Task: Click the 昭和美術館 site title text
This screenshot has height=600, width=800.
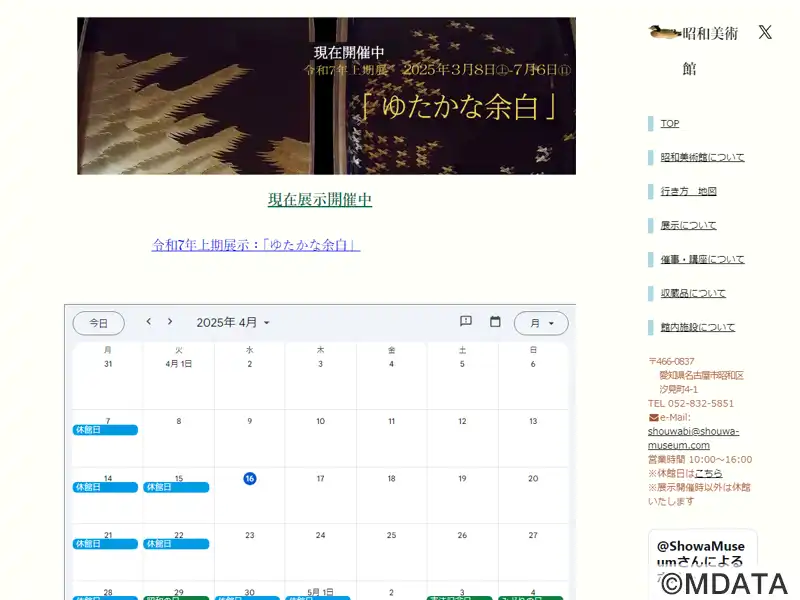Action: tap(710, 51)
